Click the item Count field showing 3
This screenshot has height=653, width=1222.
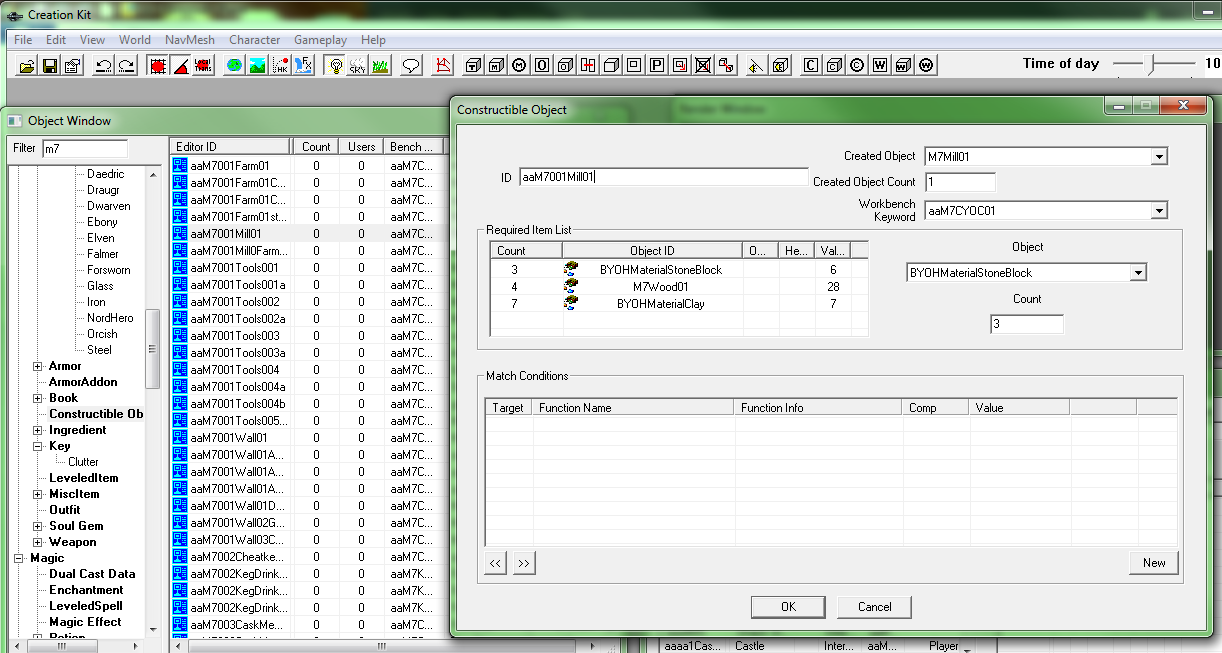click(x=1027, y=324)
